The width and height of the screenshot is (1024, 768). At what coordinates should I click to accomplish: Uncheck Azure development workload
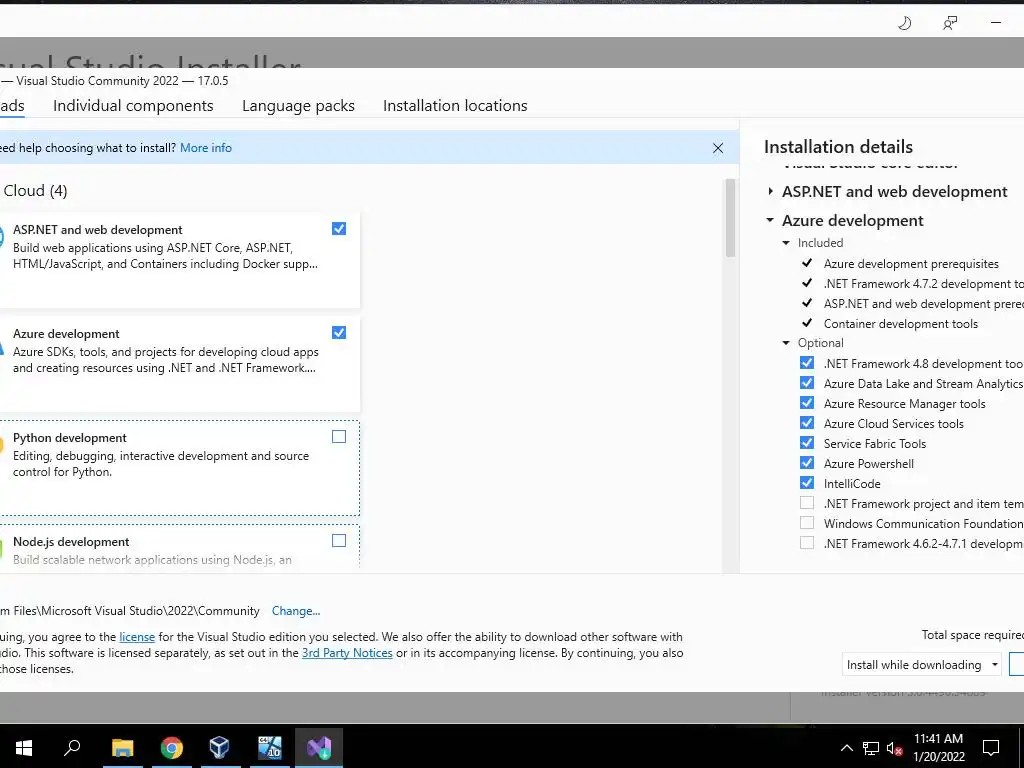[x=339, y=332]
